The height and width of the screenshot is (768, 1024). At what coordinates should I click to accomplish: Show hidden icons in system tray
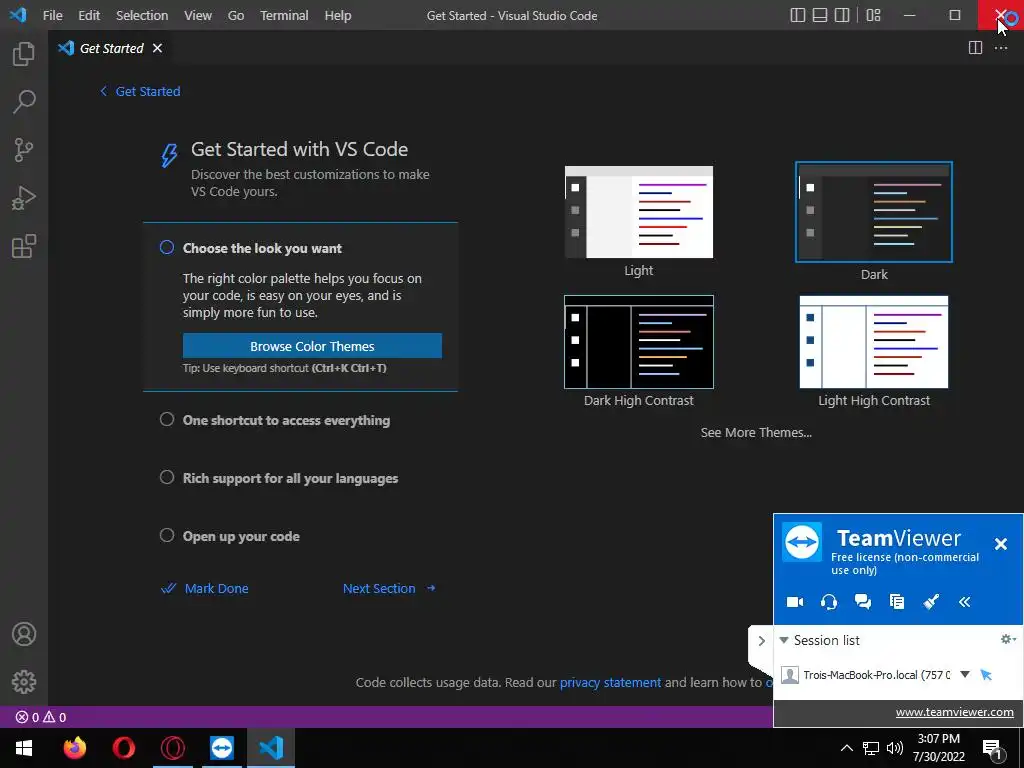coord(846,748)
